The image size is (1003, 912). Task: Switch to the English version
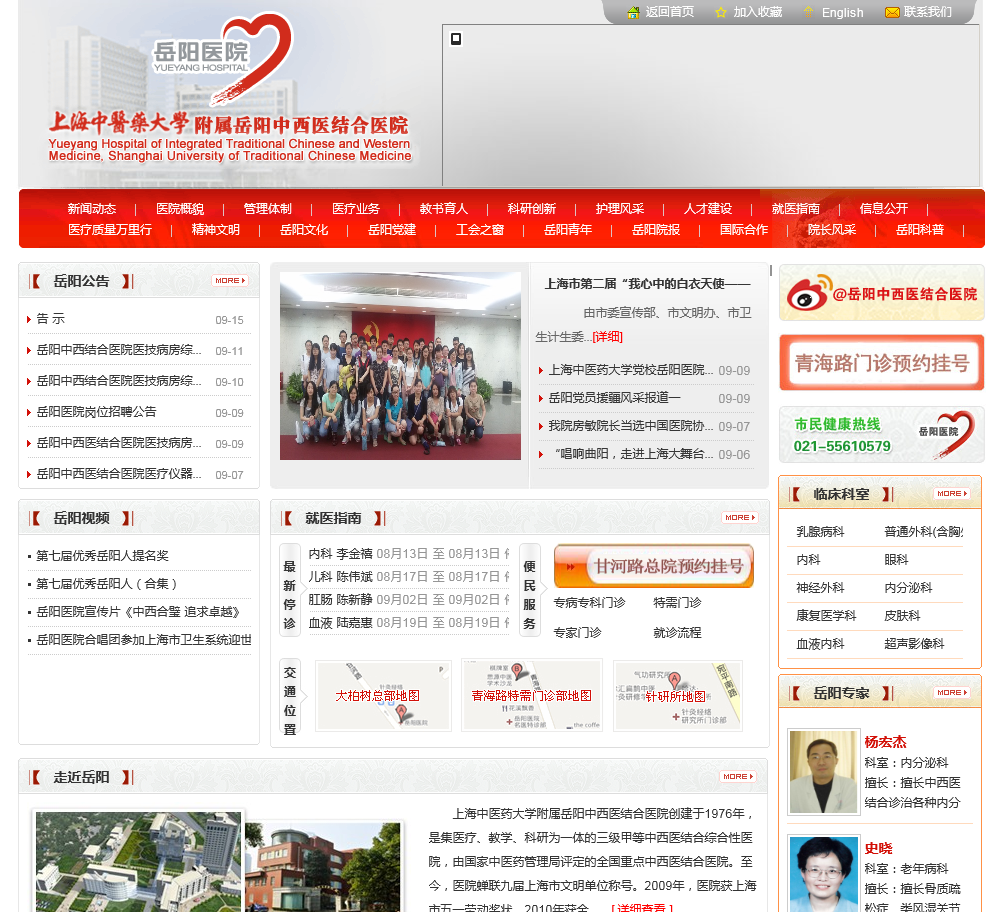coord(842,12)
